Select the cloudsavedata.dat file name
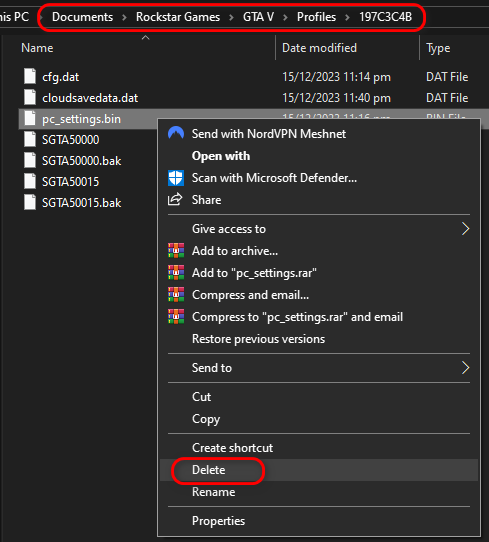The width and height of the screenshot is (489, 542). coord(90,98)
